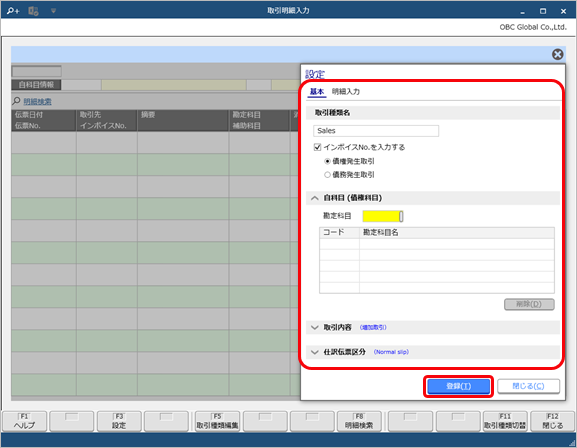Select the 基本 tab
Screen dimensions: 577x448
(317, 91)
